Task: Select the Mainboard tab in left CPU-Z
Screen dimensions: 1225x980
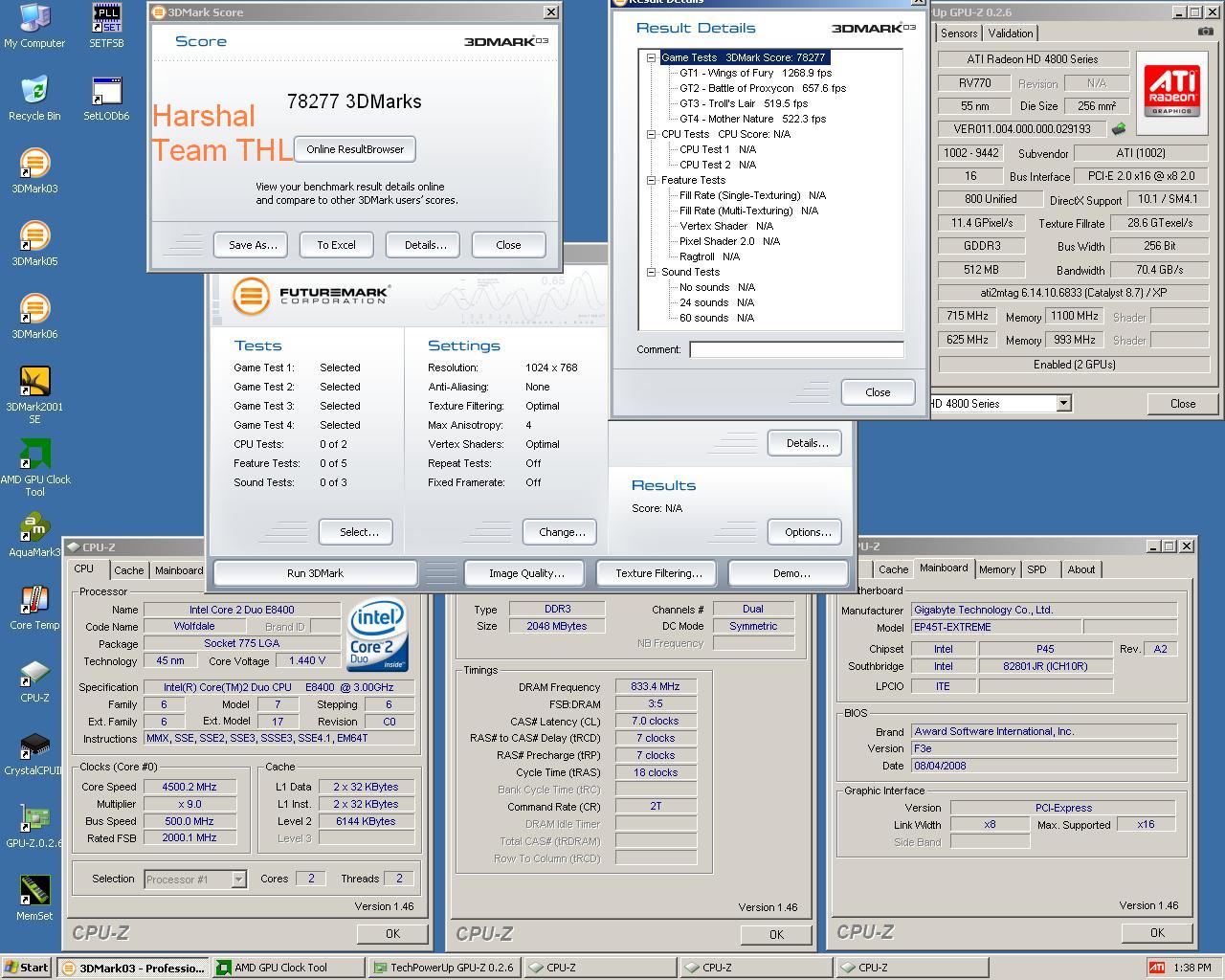Action: pos(178,570)
